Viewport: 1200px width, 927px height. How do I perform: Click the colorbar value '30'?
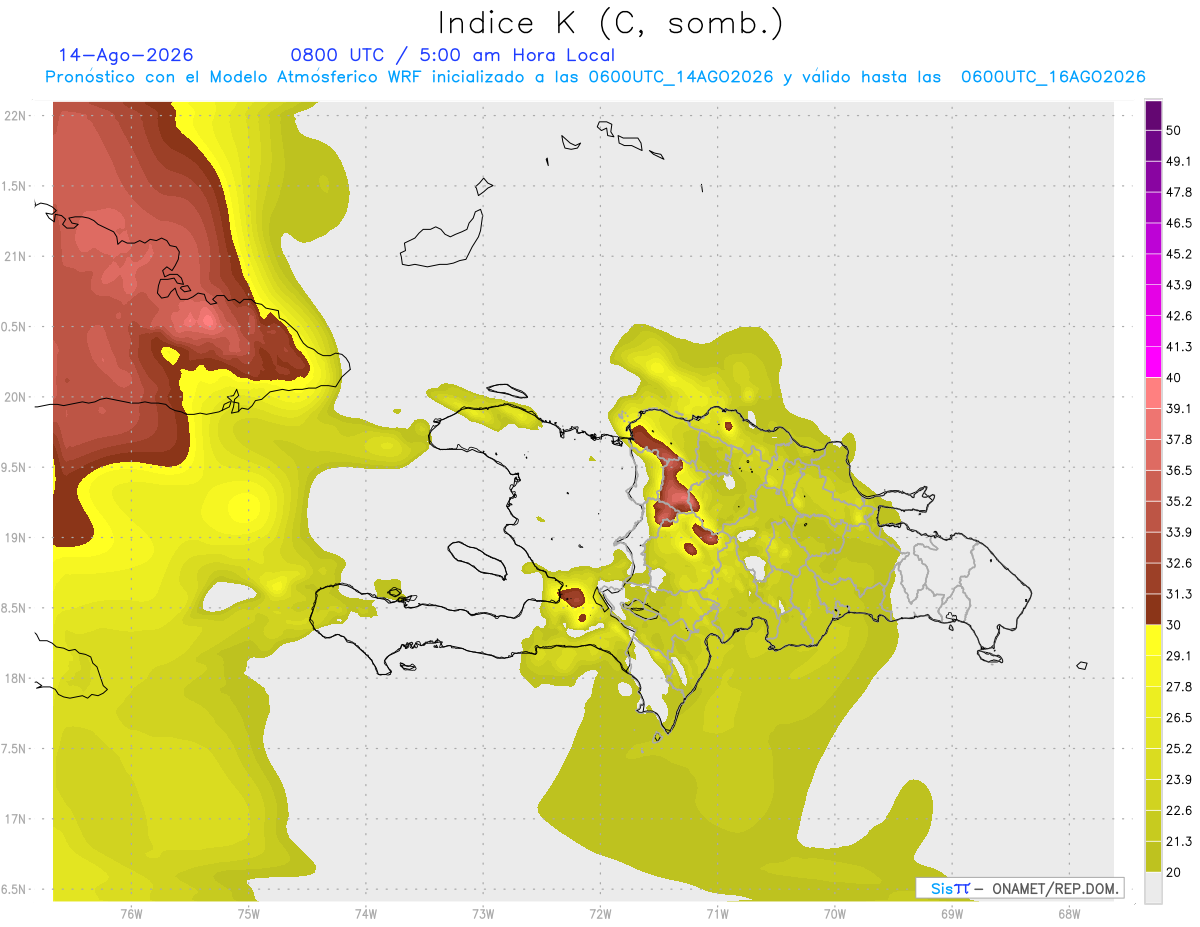[x=1174, y=625]
